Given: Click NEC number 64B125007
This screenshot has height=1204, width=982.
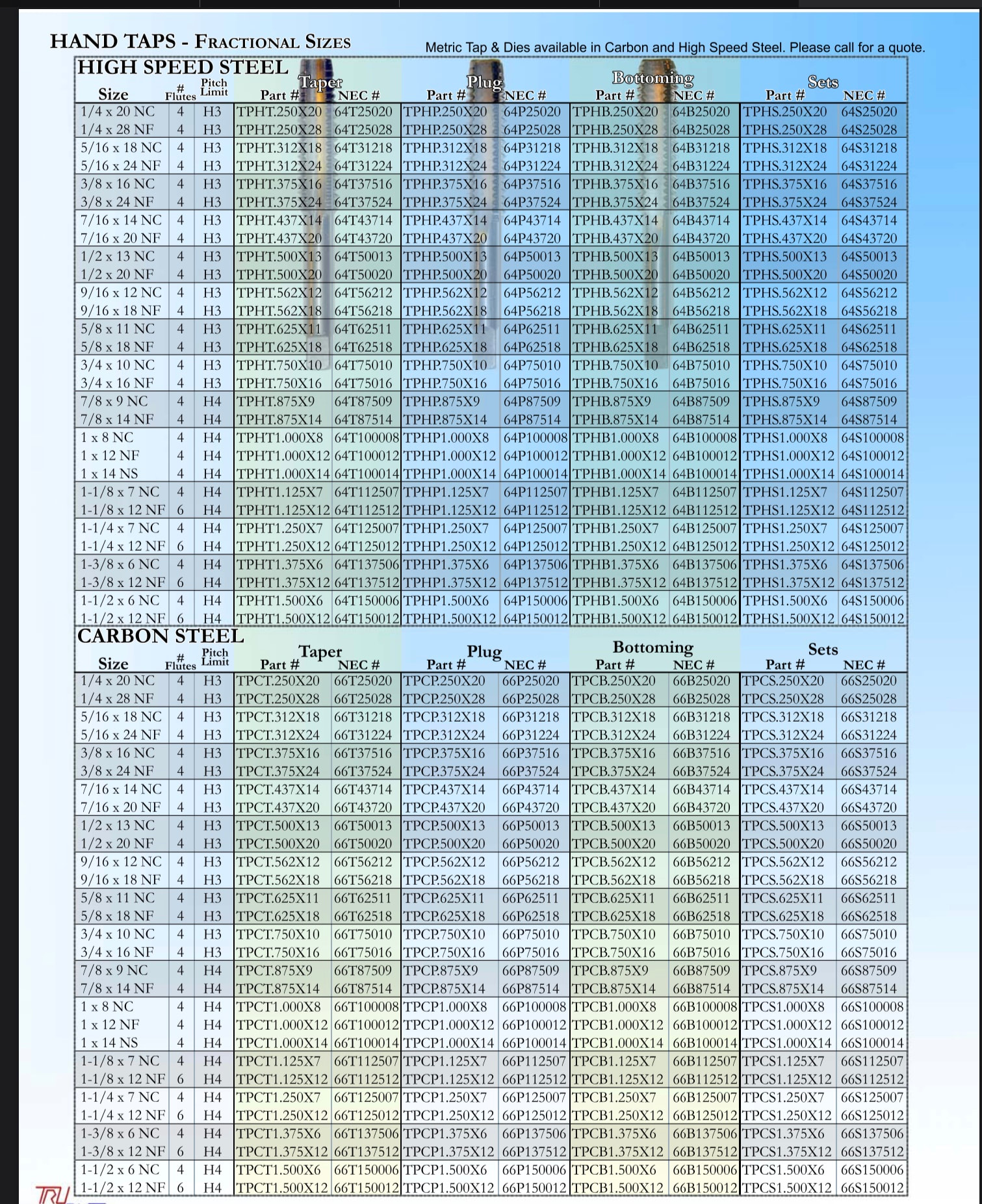Looking at the screenshot, I should 704,529.
